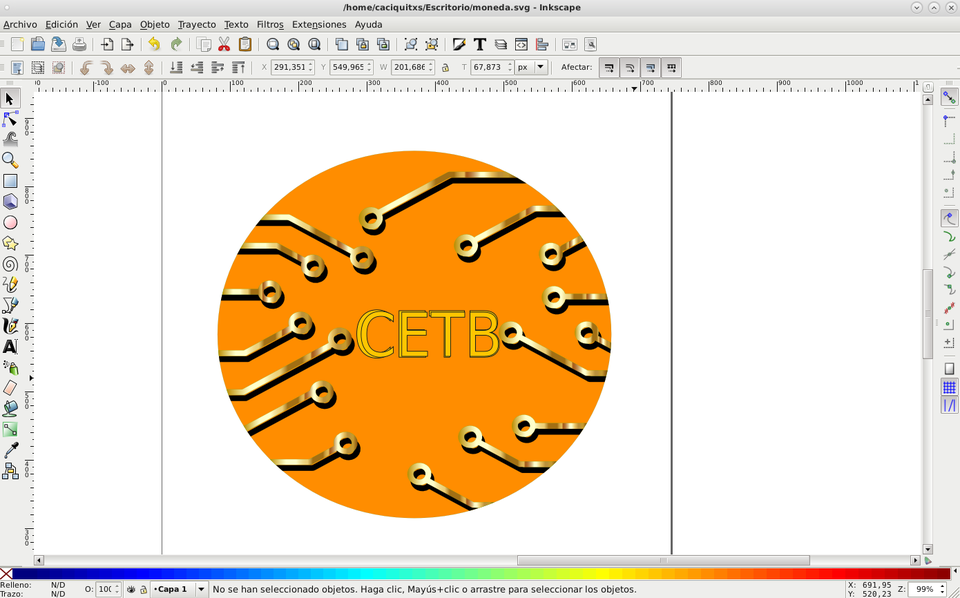Viewport: 960px width, 598px height.
Task: Click the zoom percentage stepper
Action: [942, 589]
